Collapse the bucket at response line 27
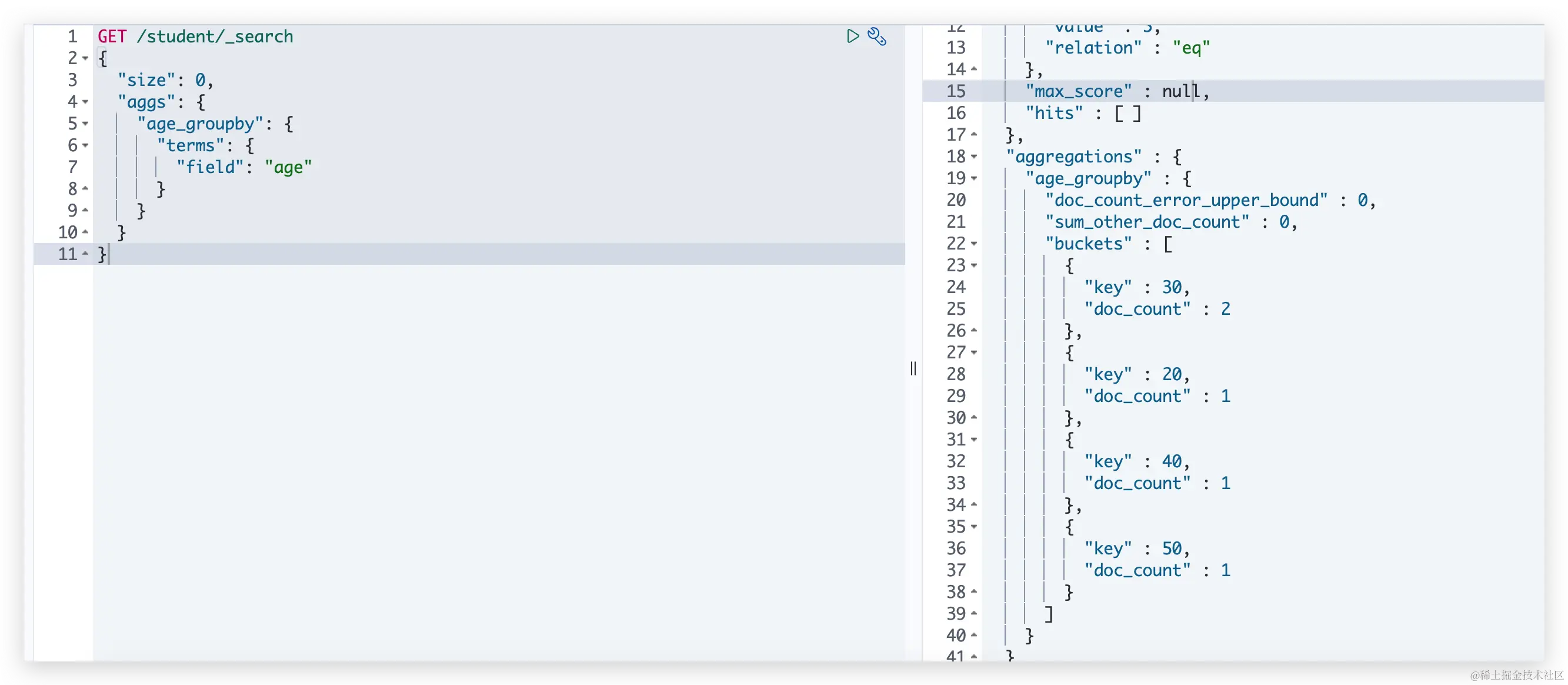The image size is (1568, 685). [x=974, y=353]
